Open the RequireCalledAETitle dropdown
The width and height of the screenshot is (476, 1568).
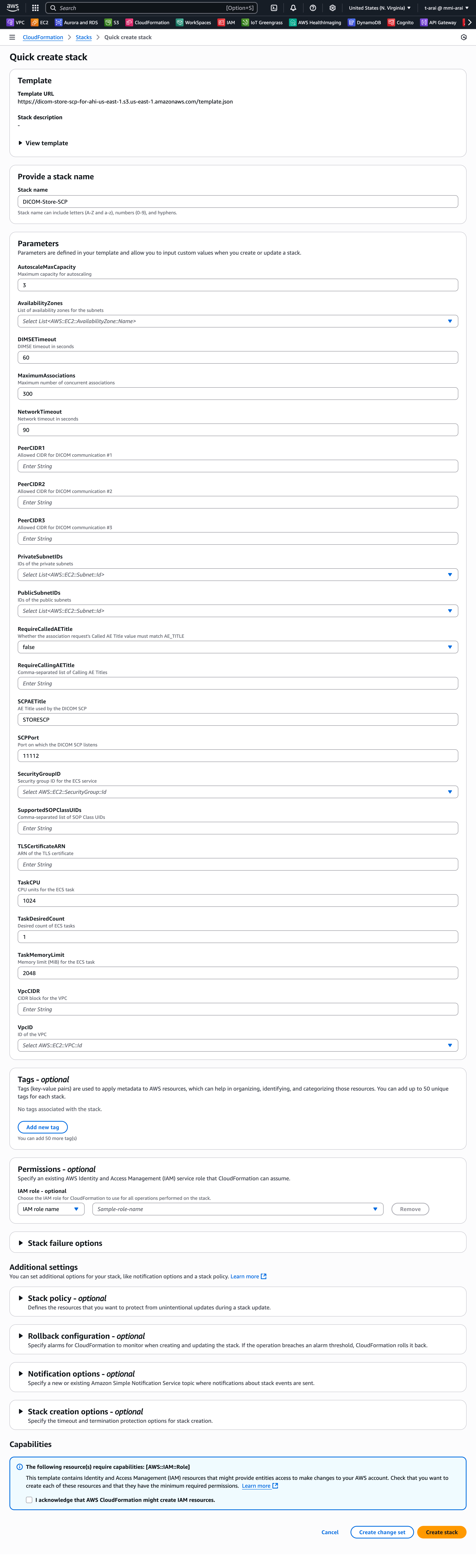click(237, 646)
